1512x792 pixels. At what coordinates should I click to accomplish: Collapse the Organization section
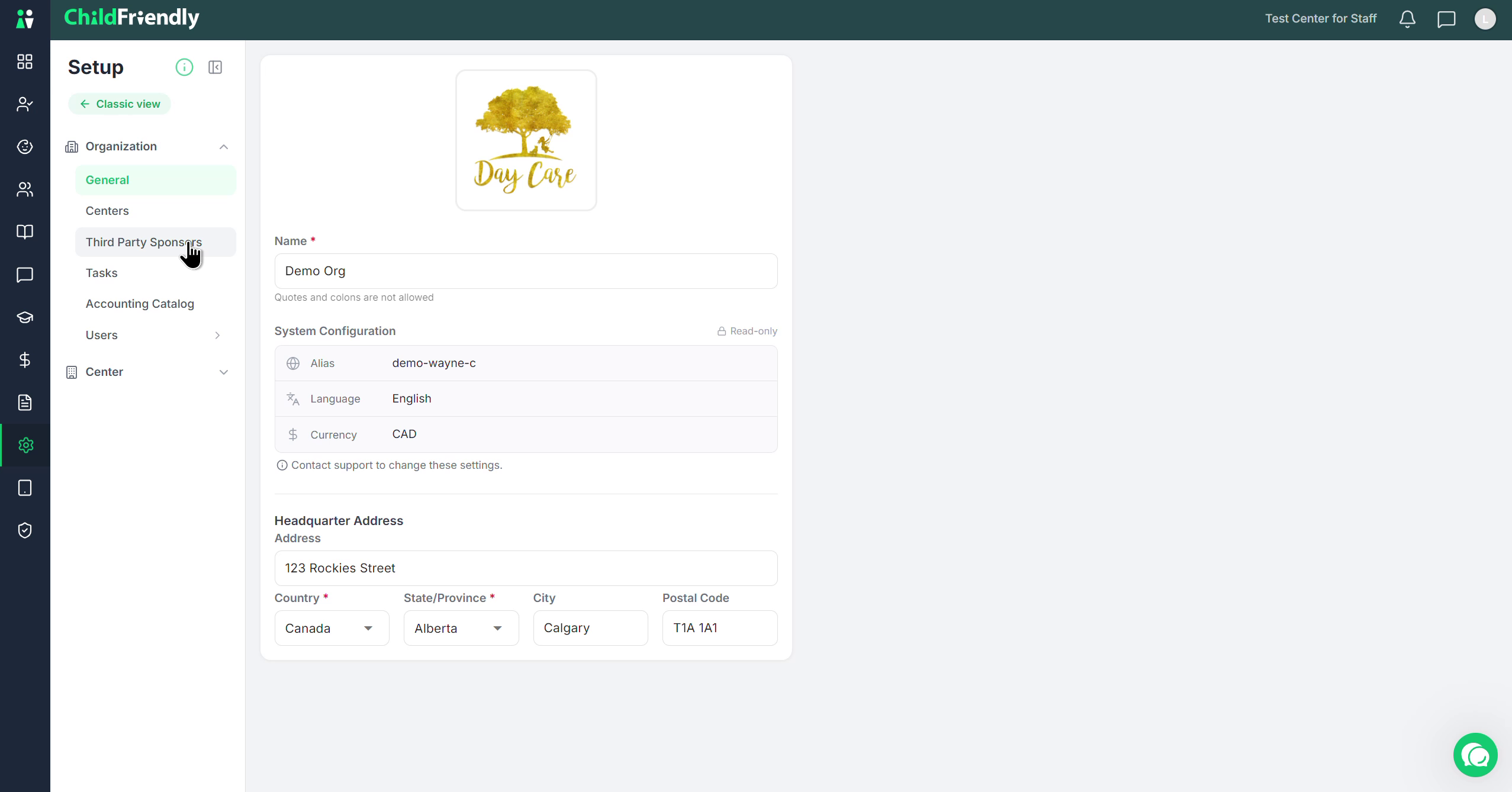(x=224, y=147)
